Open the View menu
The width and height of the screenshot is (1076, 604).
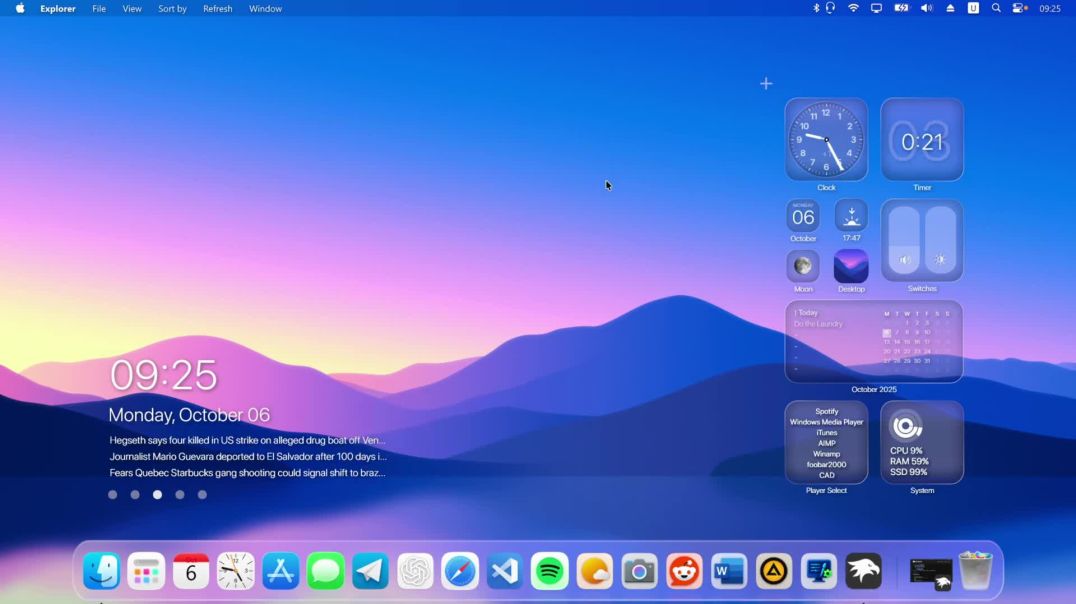pyautogui.click(x=131, y=8)
